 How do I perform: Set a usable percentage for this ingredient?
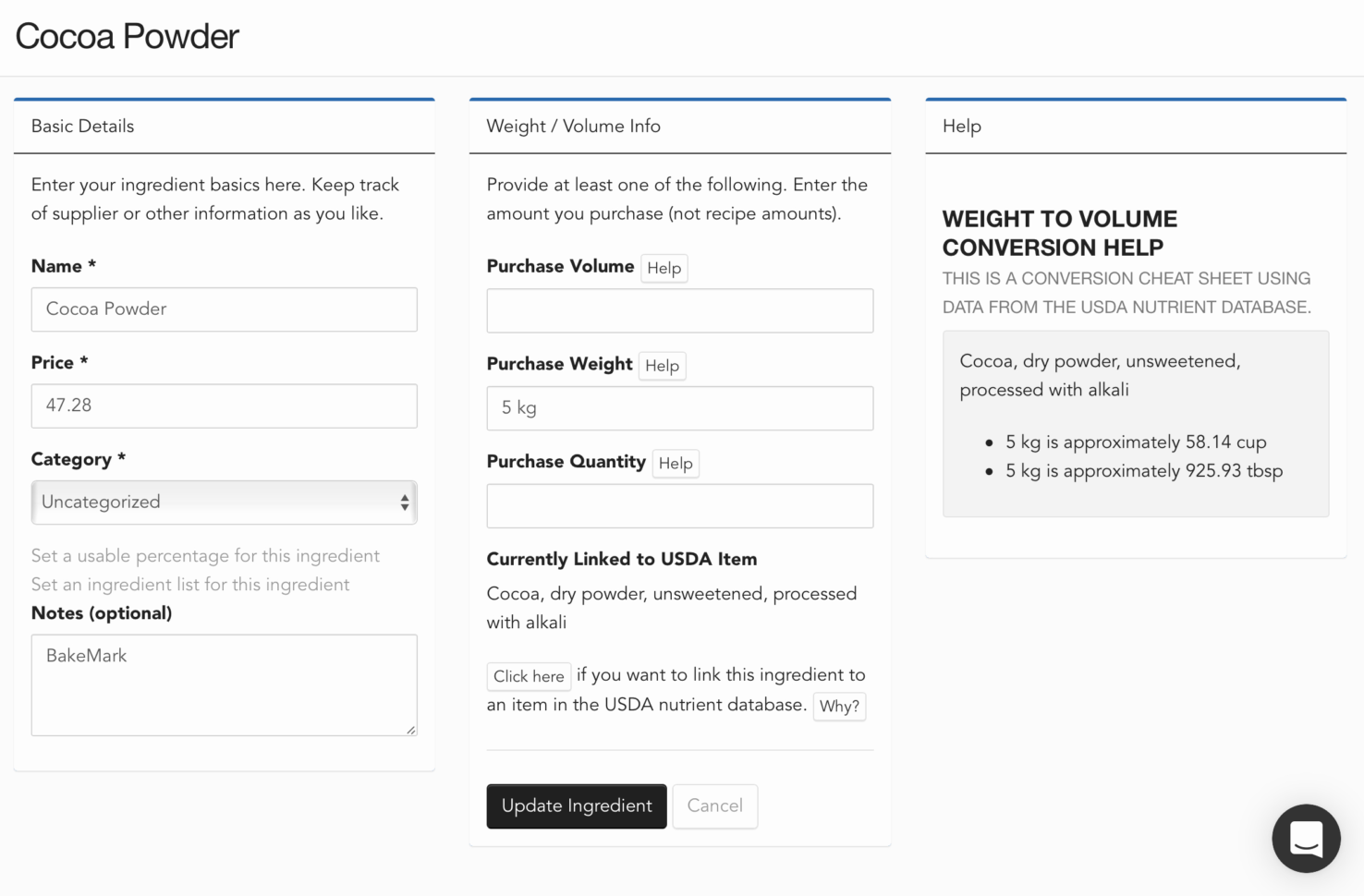205,556
